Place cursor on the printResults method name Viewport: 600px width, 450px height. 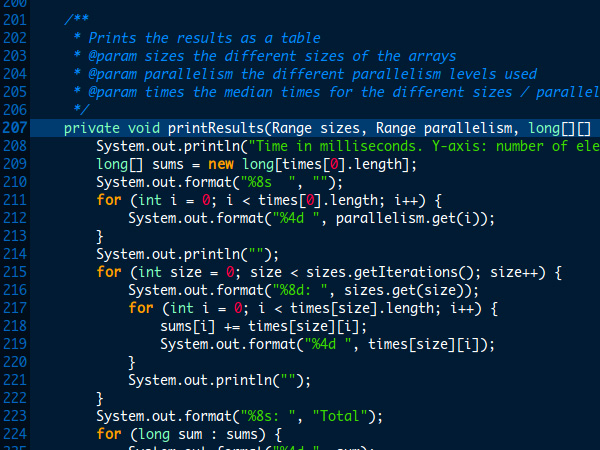216,128
